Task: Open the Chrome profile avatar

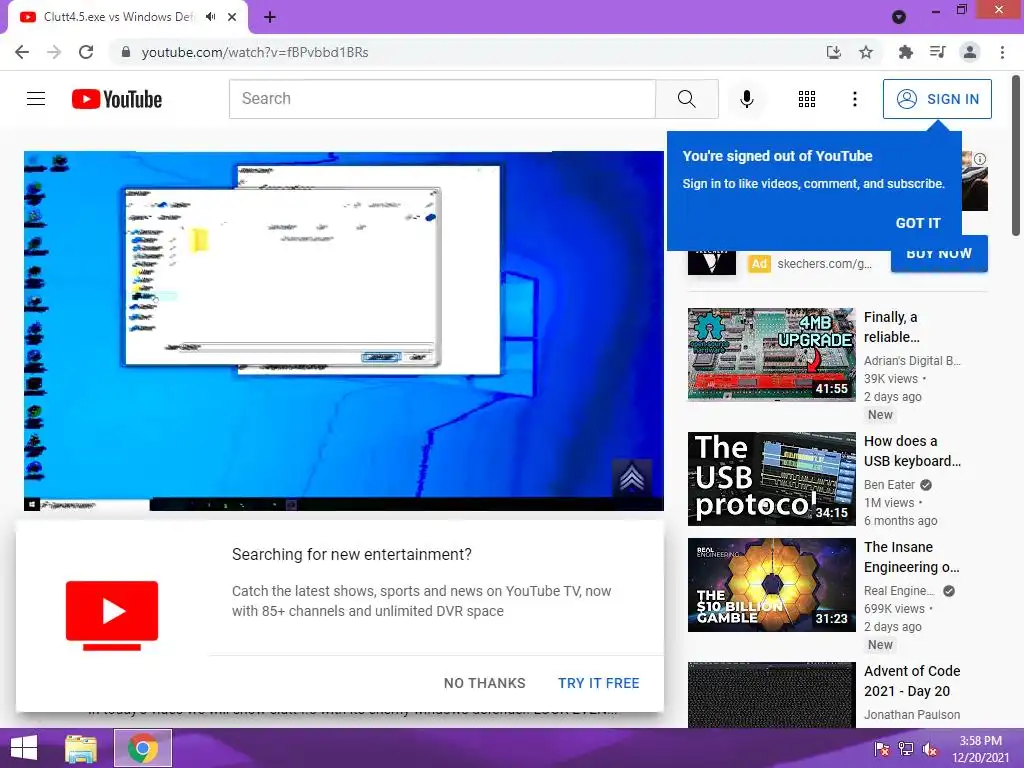Action: click(970, 52)
